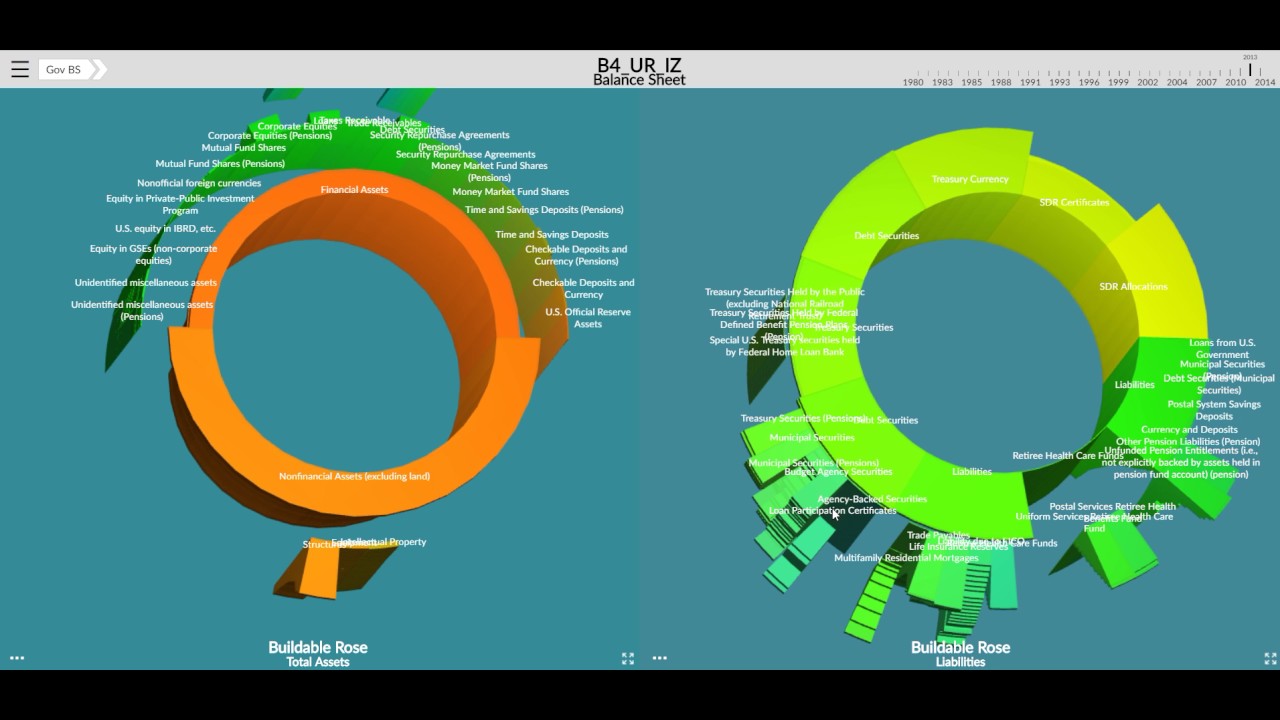
Task: Click Multifamily Residential Mortgages label
Action: (x=906, y=557)
